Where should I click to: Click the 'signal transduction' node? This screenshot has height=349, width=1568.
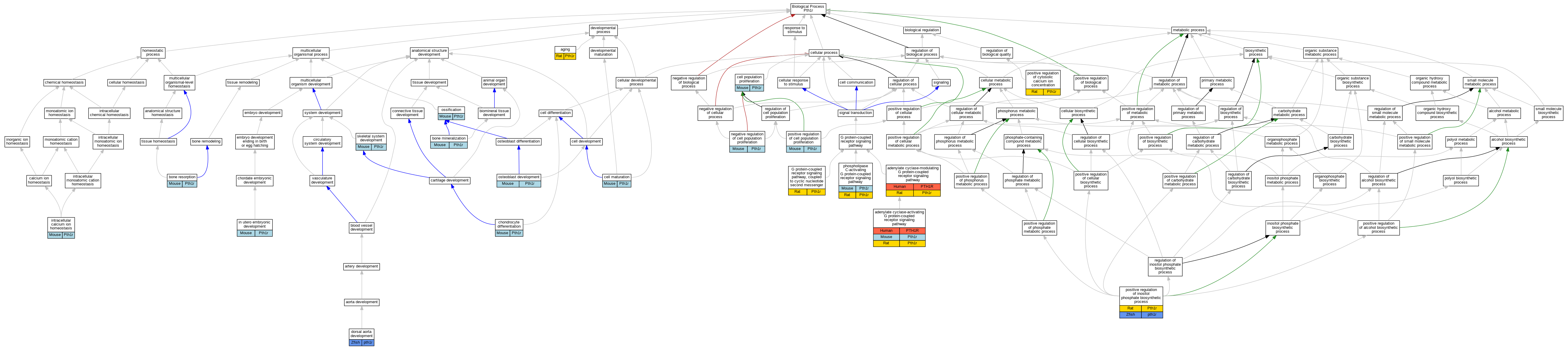[x=856, y=112]
